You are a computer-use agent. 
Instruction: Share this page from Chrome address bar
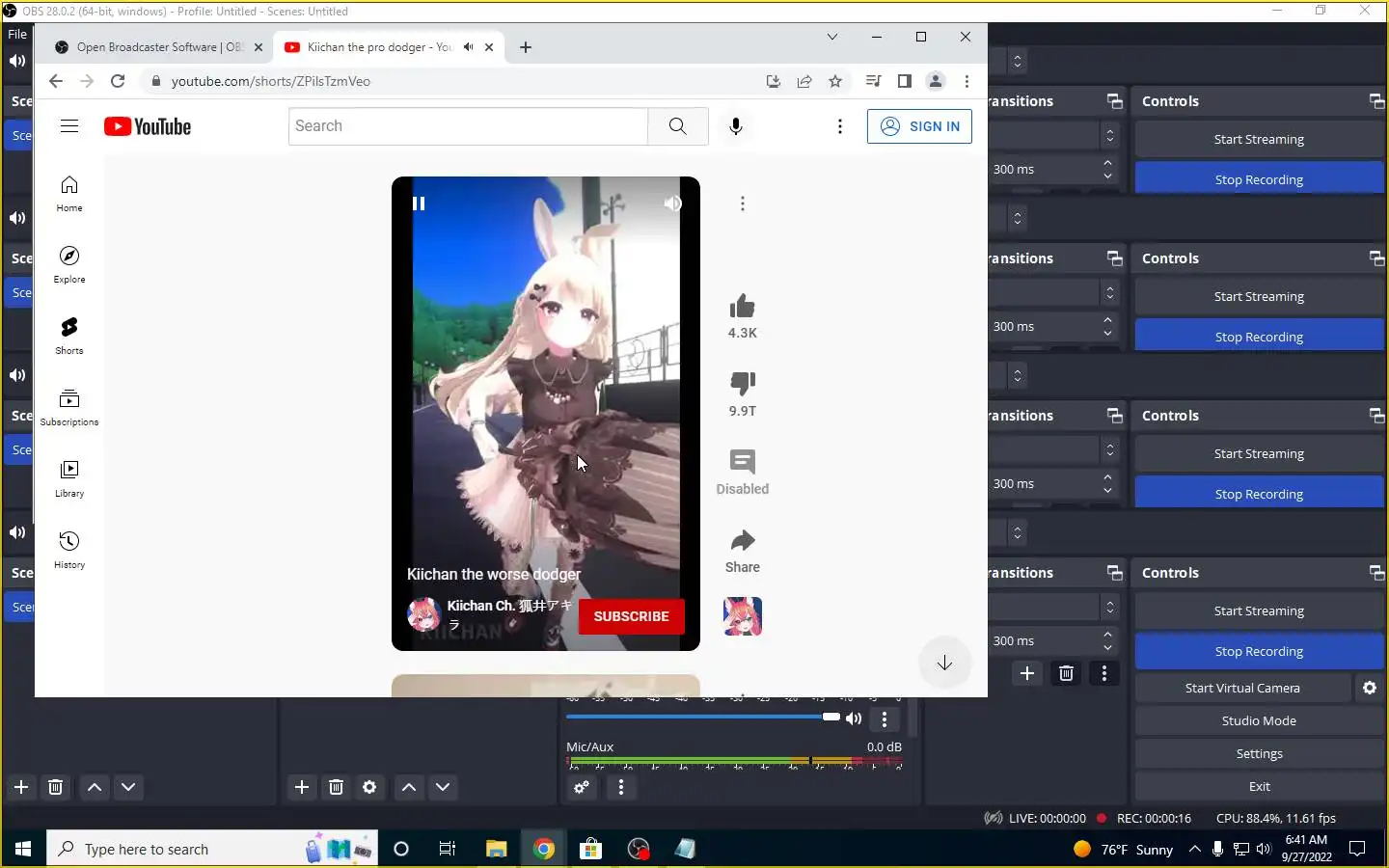804,81
